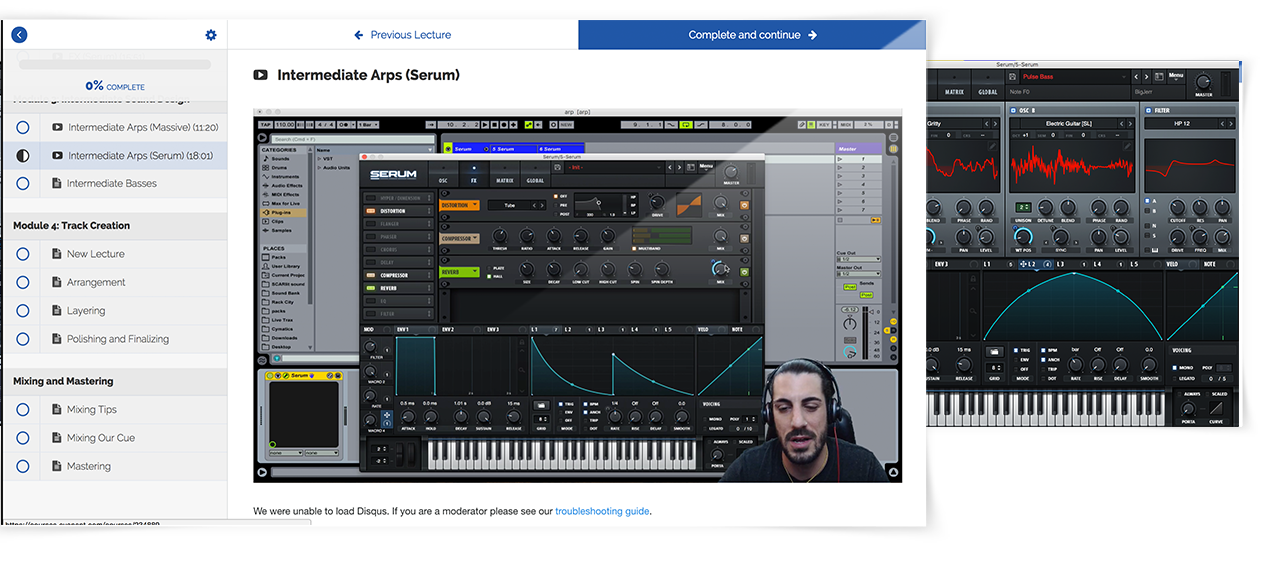Click the back arrow icon in the course sidebar

[19, 35]
